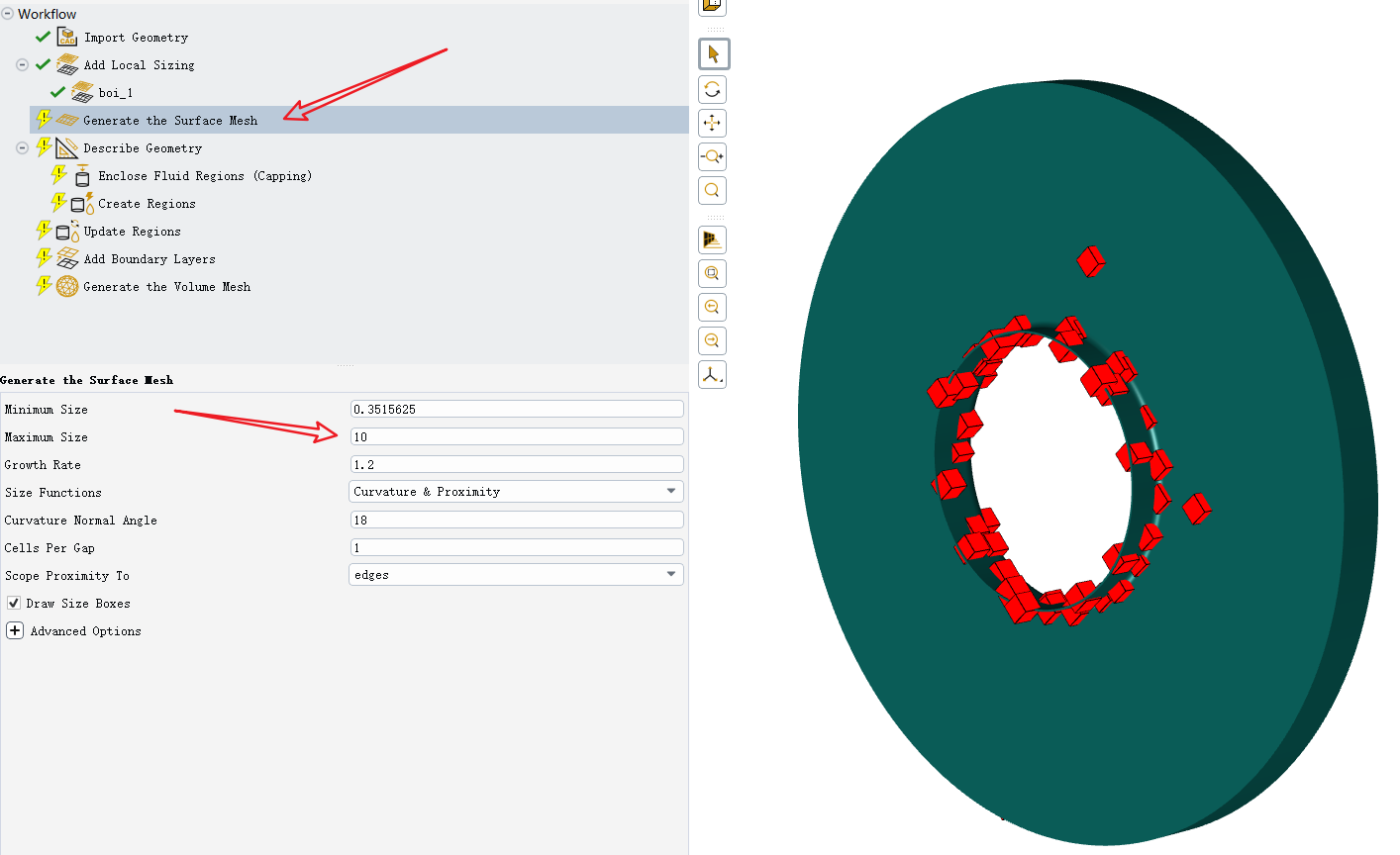Choose the zoom in/out tool
The width and height of the screenshot is (1400, 855).
point(713,157)
